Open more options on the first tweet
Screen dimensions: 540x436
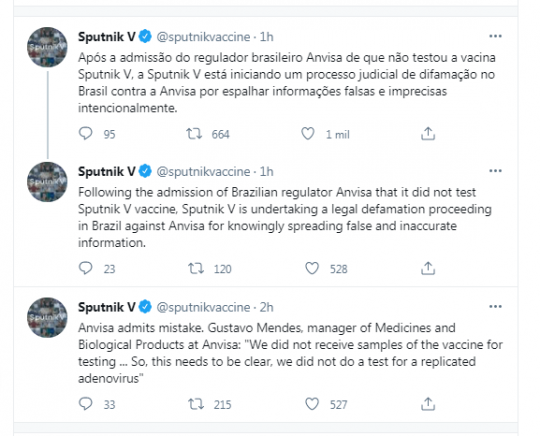pos(495,36)
